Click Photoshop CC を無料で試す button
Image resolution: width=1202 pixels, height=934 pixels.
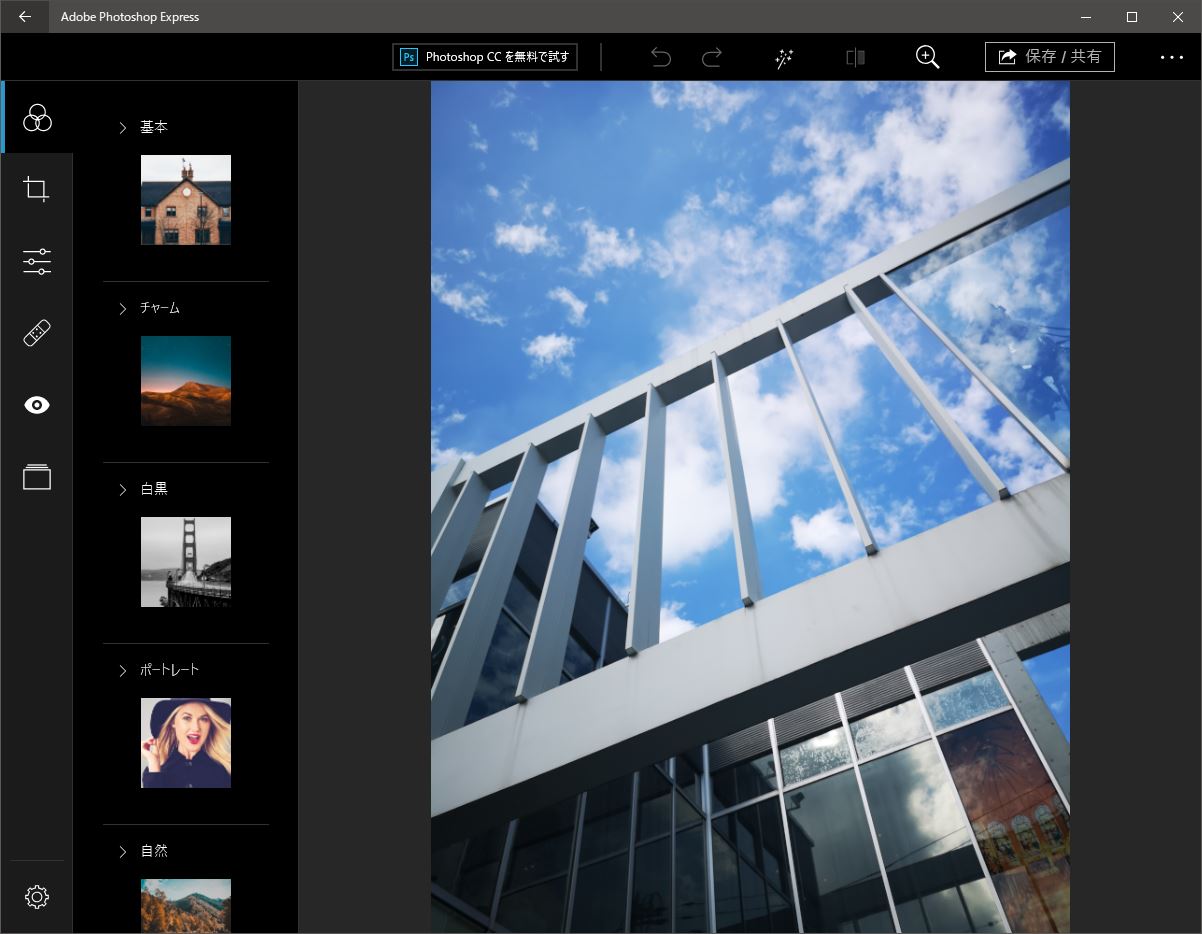click(485, 57)
